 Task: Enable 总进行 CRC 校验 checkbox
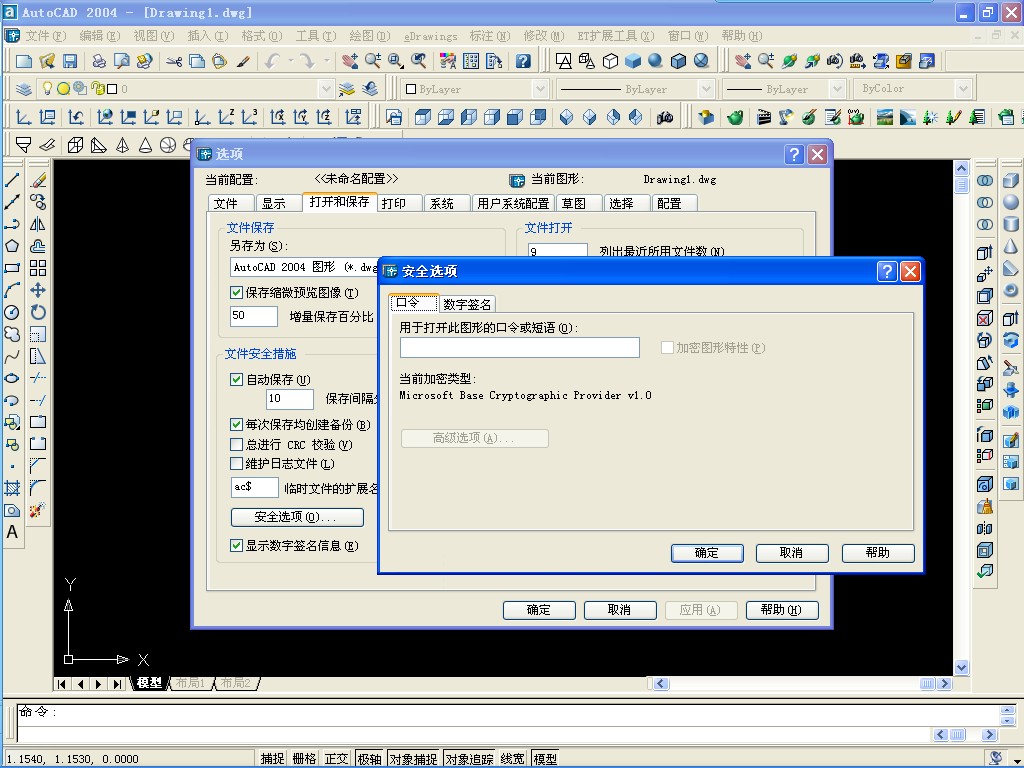236,445
